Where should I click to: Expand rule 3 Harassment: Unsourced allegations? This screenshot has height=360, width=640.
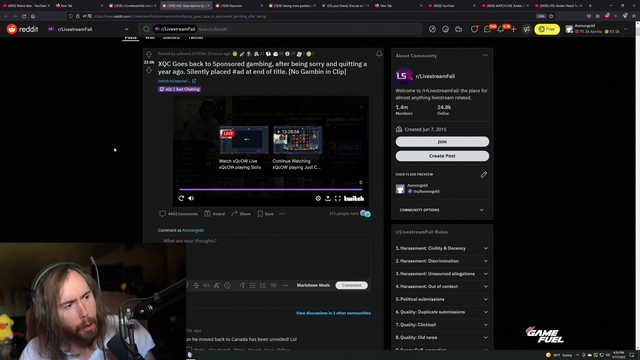point(442,273)
